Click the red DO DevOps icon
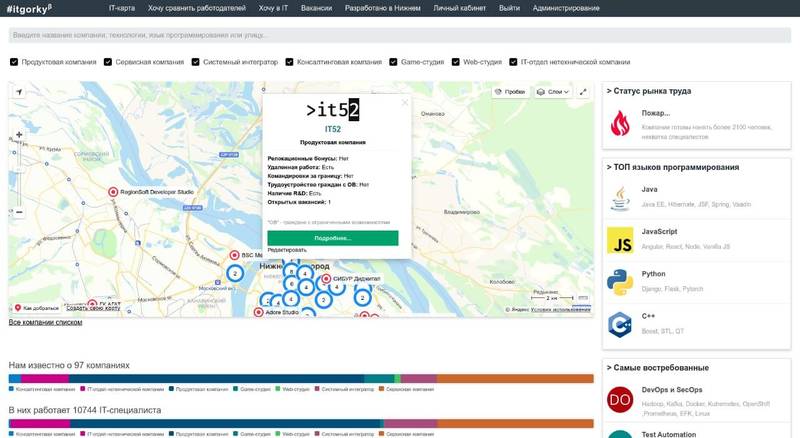The image size is (800, 438). point(620,399)
